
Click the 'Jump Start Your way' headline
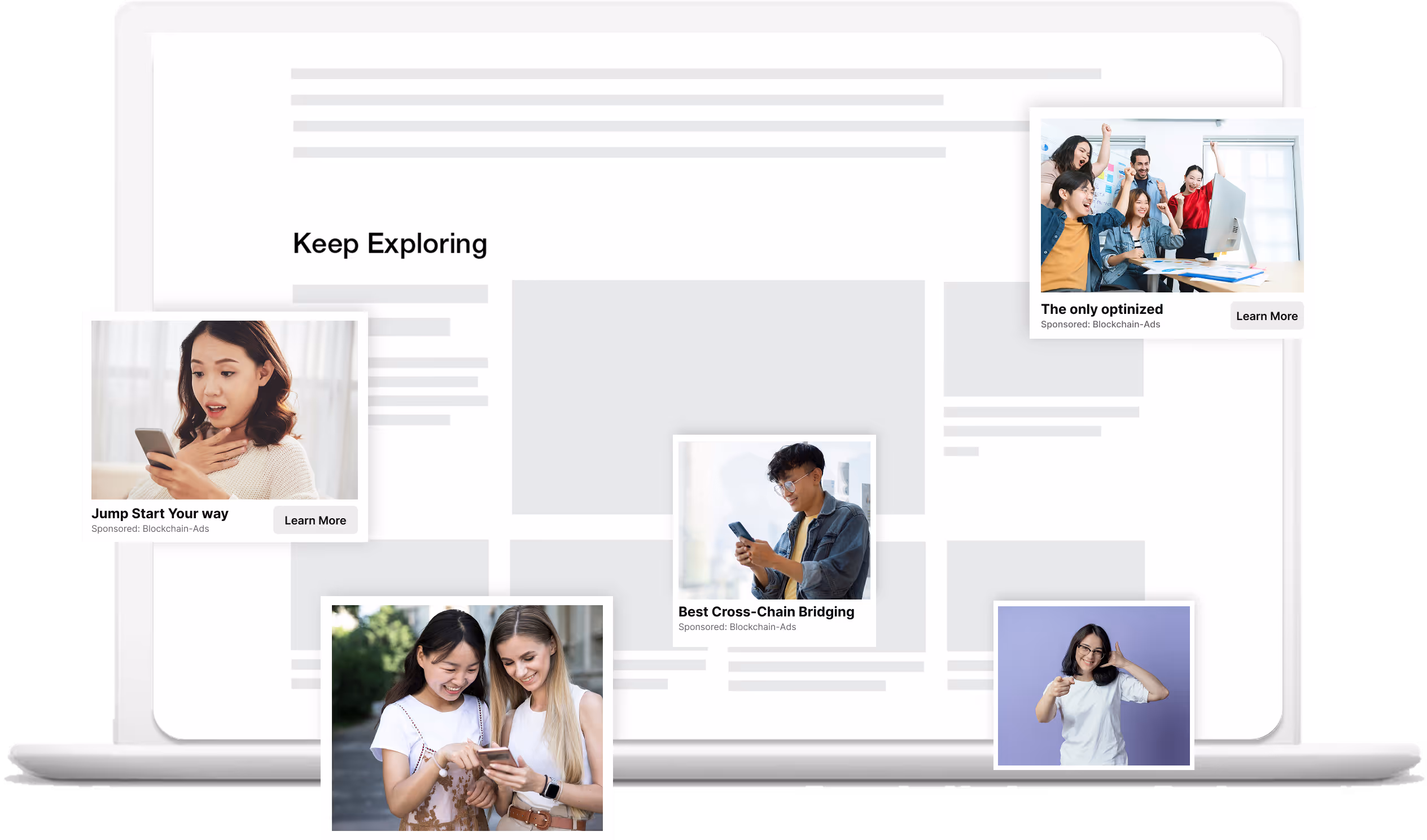click(160, 513)
